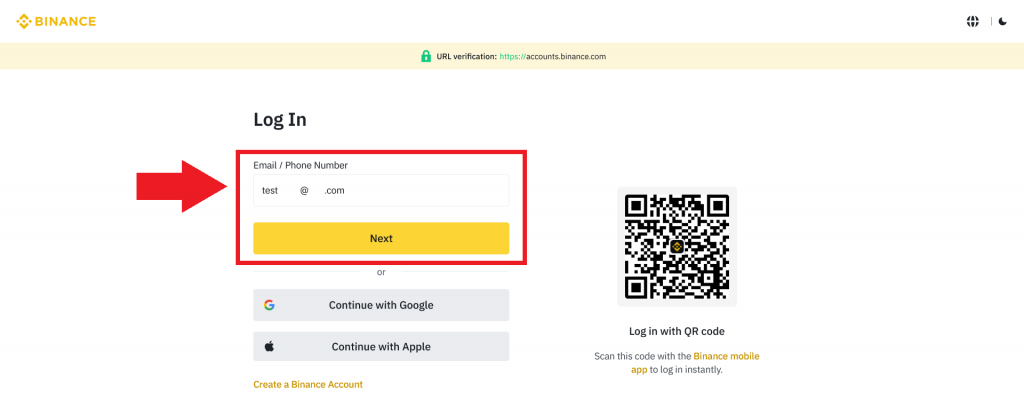Click the Binance logo inside the QR code
The height and width of the screenshot is (417, 1024).
pos(676,246)
